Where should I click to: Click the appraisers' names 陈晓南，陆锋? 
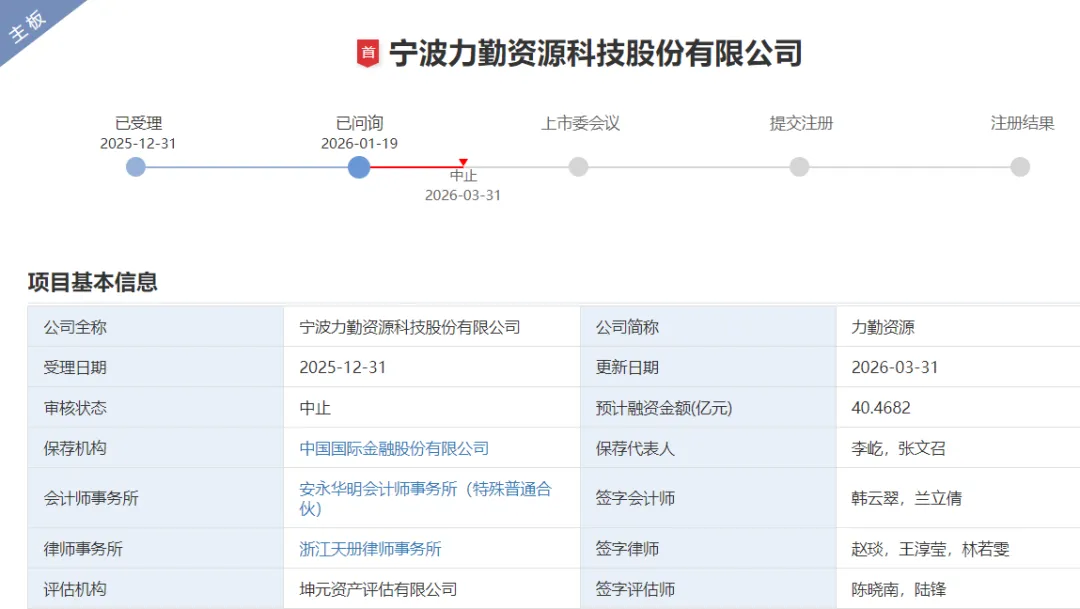pos(898,589)
